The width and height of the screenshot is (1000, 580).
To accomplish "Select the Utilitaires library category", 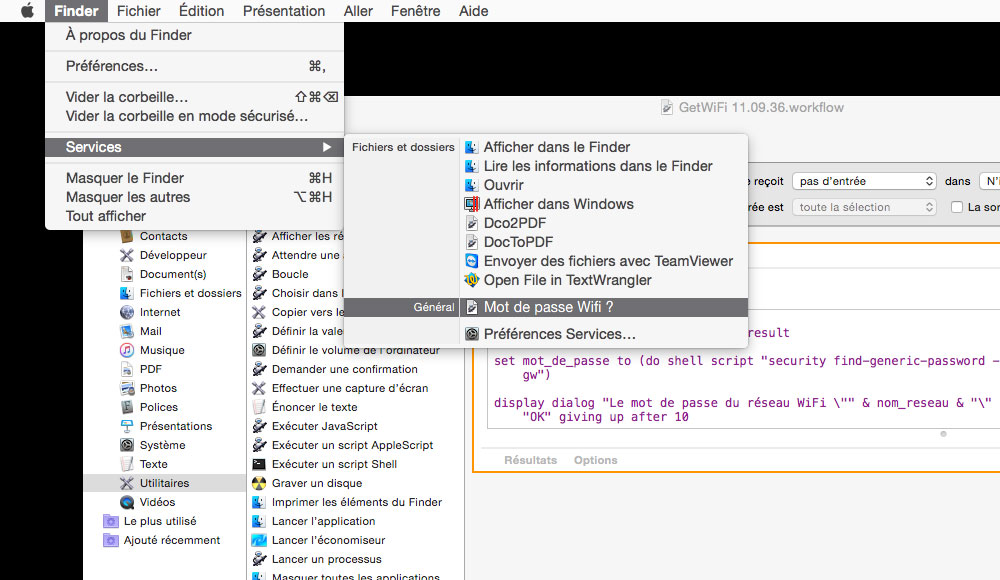I will [x=165, y=483].
